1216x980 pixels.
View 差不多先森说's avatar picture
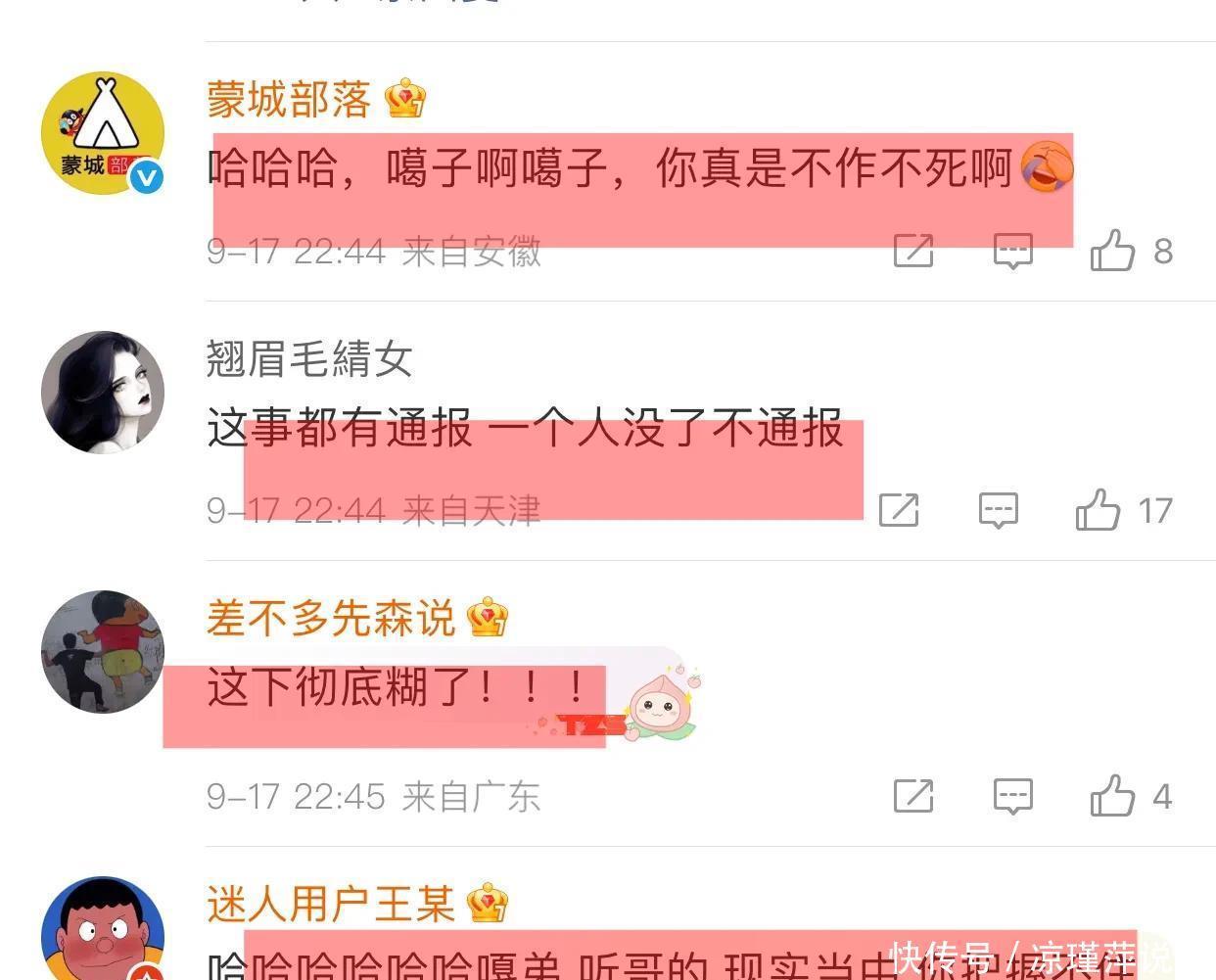(103, 652)
